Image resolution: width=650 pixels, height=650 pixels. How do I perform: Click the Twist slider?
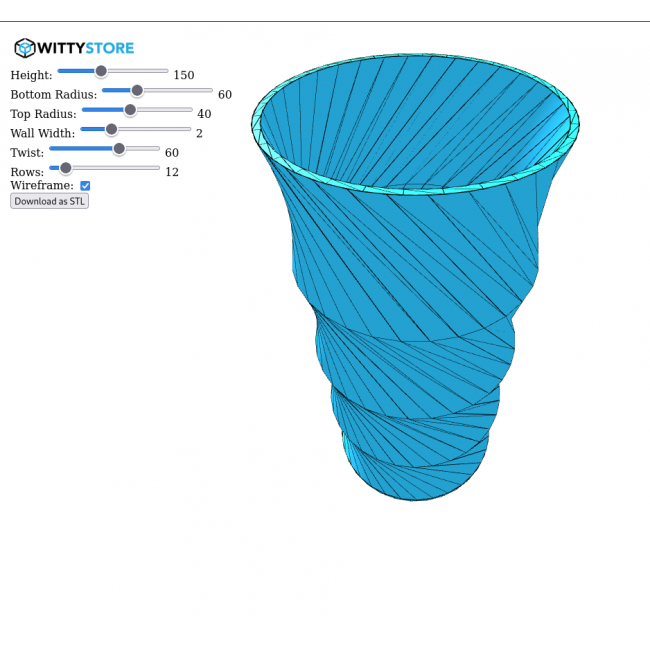pyautogui.click(x=104, y=148)
